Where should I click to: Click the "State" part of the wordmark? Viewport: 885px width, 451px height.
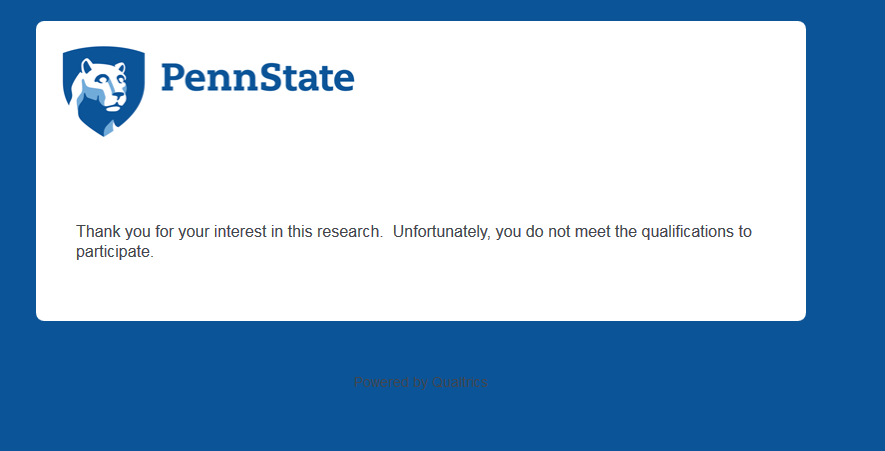(310, 77)
